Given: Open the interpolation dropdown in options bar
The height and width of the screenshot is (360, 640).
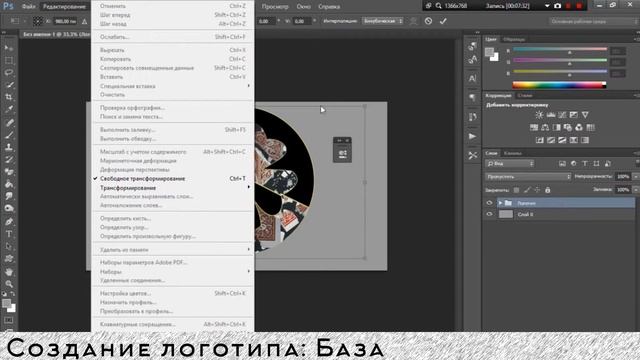Looking at the screenshot, I should click(382, 21).
